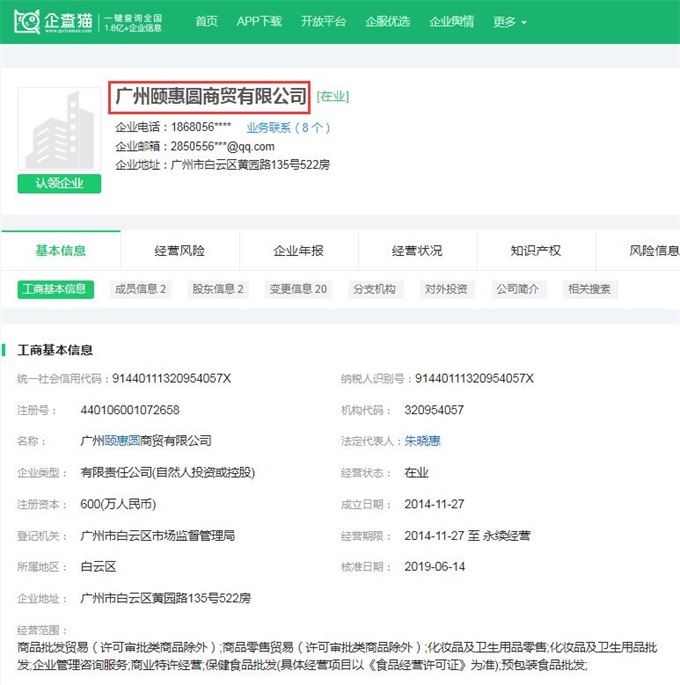Open the 知识产权 tab
Viewport: 680px width, 685px height.
tap(536, 251)
